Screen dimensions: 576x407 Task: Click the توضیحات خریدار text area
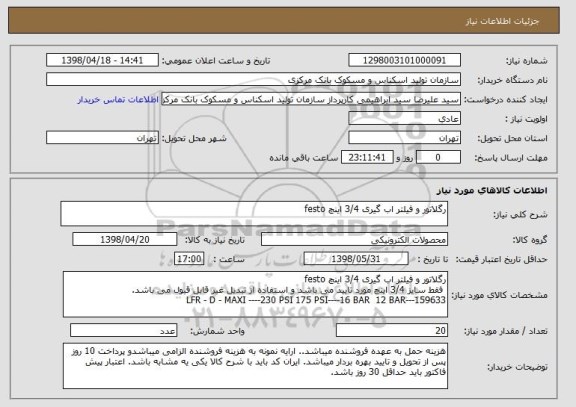tap(255, 366)
